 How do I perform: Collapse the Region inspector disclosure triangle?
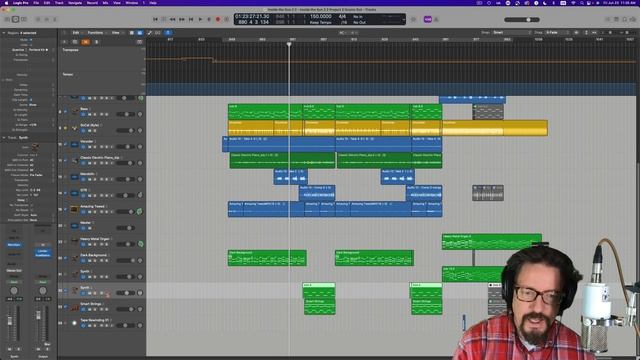click(x=4, y=33)
